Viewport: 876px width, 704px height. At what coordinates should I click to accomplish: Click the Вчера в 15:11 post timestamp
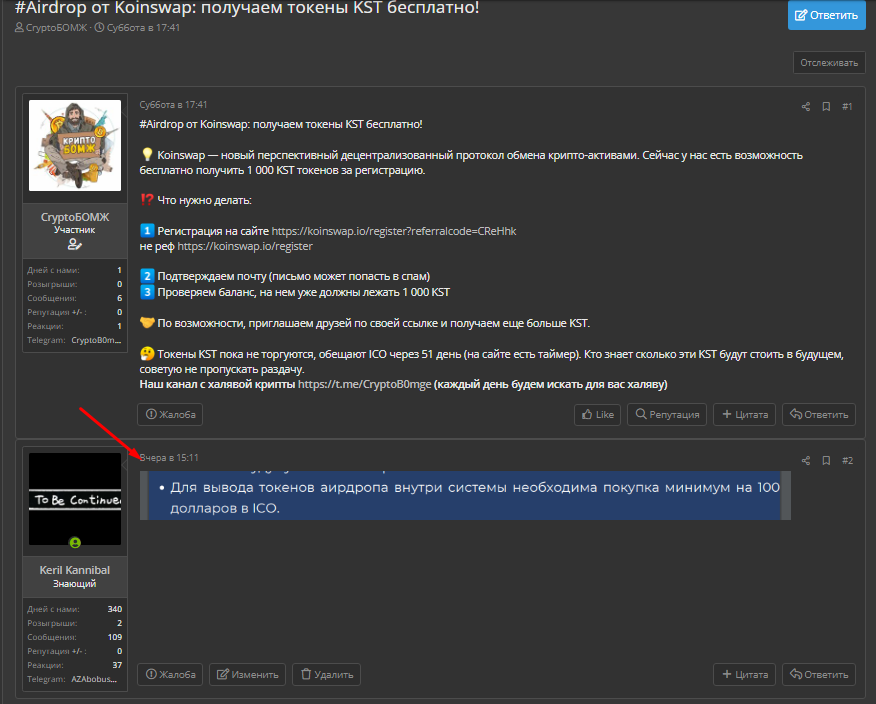click(x=169, y=458)
